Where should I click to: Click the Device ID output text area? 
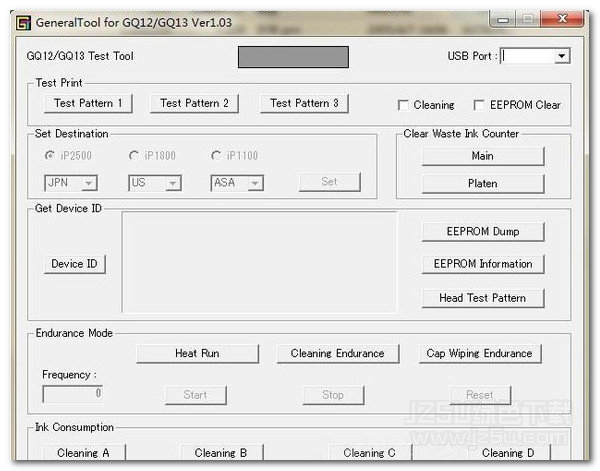259,263
